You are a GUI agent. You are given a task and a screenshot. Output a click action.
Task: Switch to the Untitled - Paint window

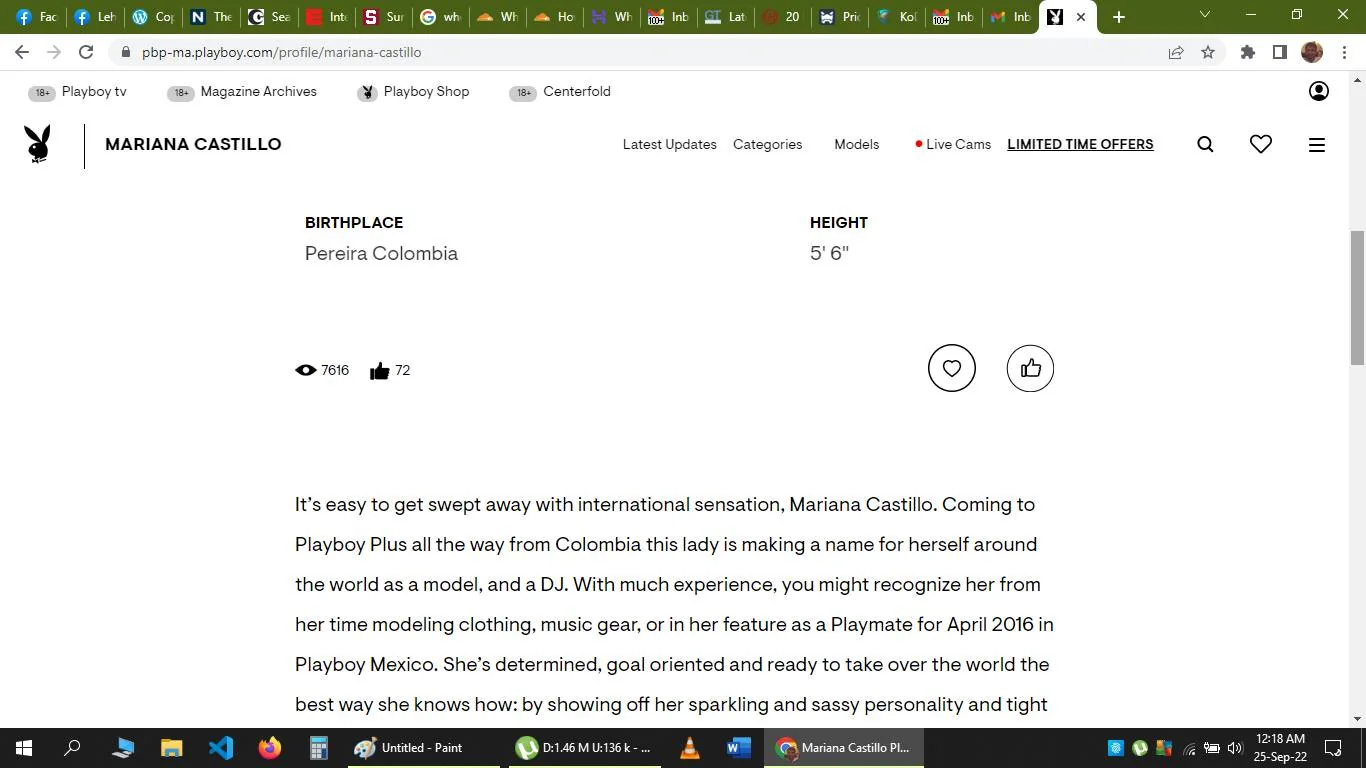click(424, 748)
